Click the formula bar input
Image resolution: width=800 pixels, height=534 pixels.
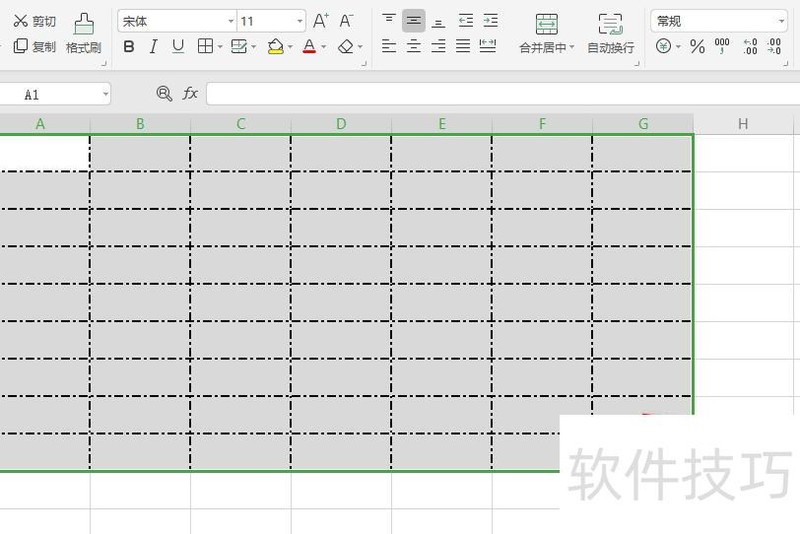tap(503, 94)
